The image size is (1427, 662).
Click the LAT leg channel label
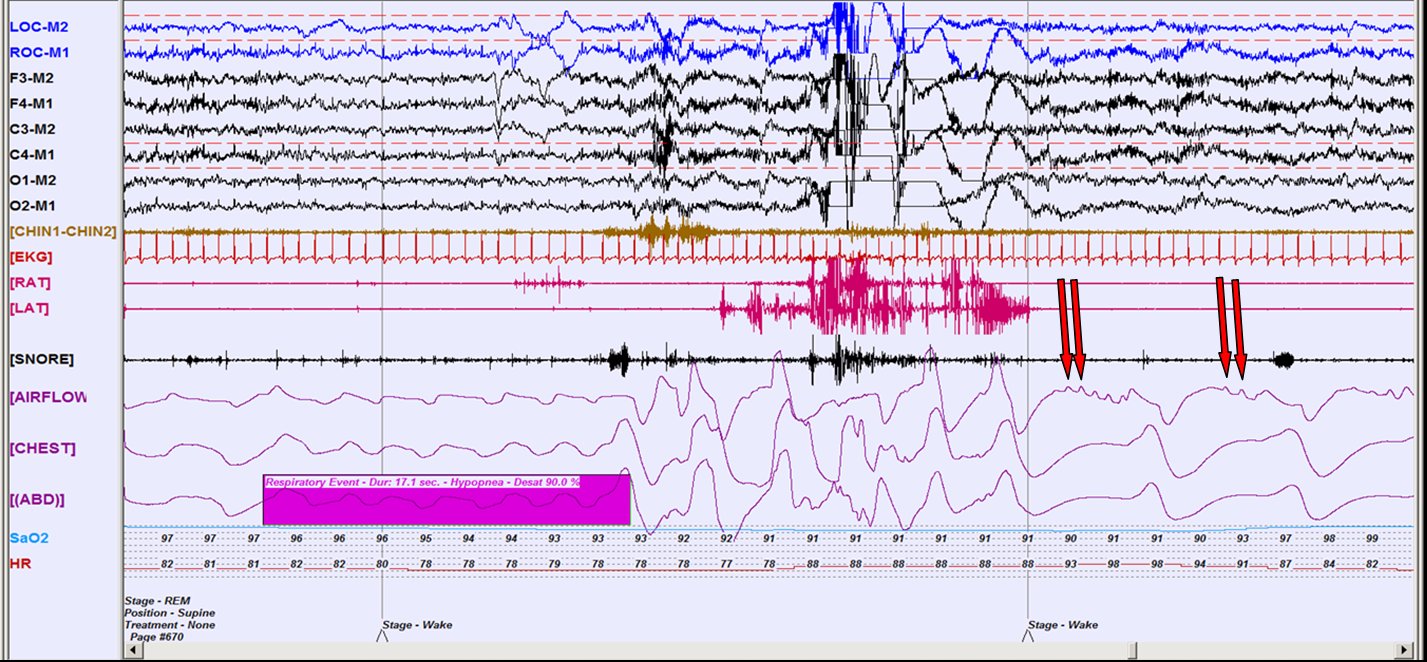point(29,308)
